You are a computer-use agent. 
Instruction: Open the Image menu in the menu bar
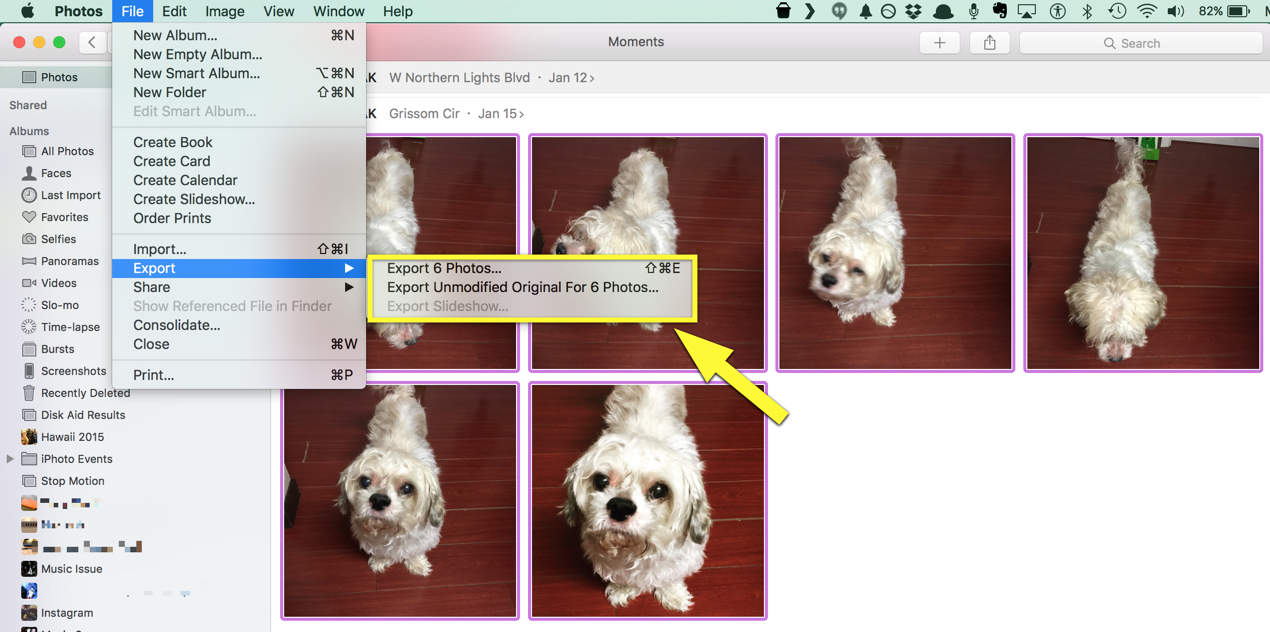tap(224, 11)
